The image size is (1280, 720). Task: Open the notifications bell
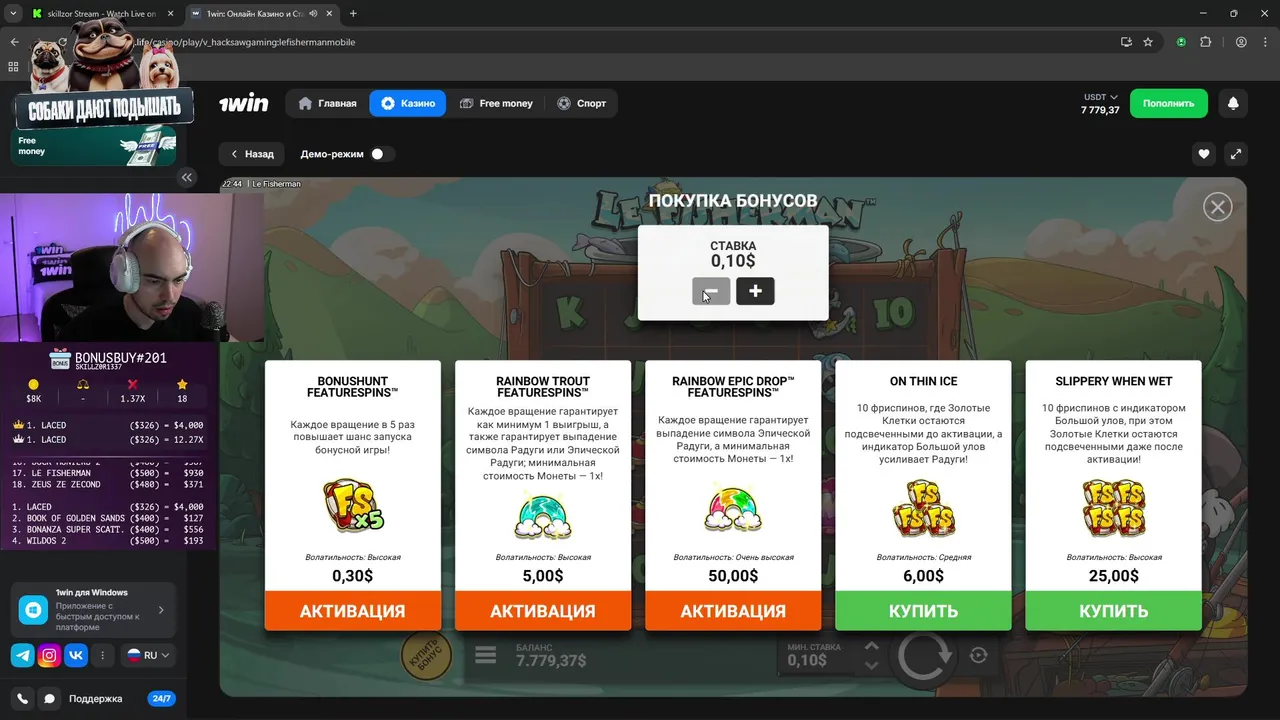(x=1233, y=103)
